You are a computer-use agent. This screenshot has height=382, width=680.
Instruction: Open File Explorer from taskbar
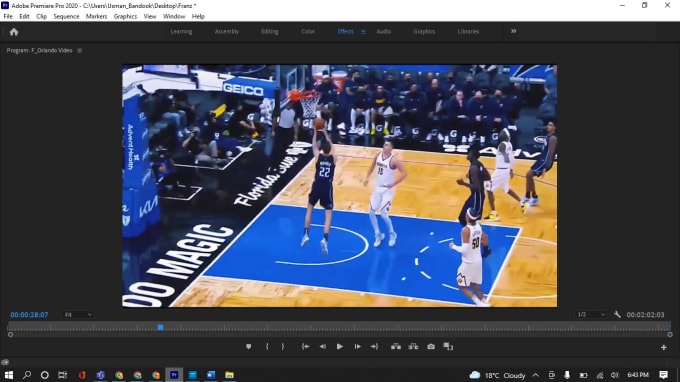(229, 375)
